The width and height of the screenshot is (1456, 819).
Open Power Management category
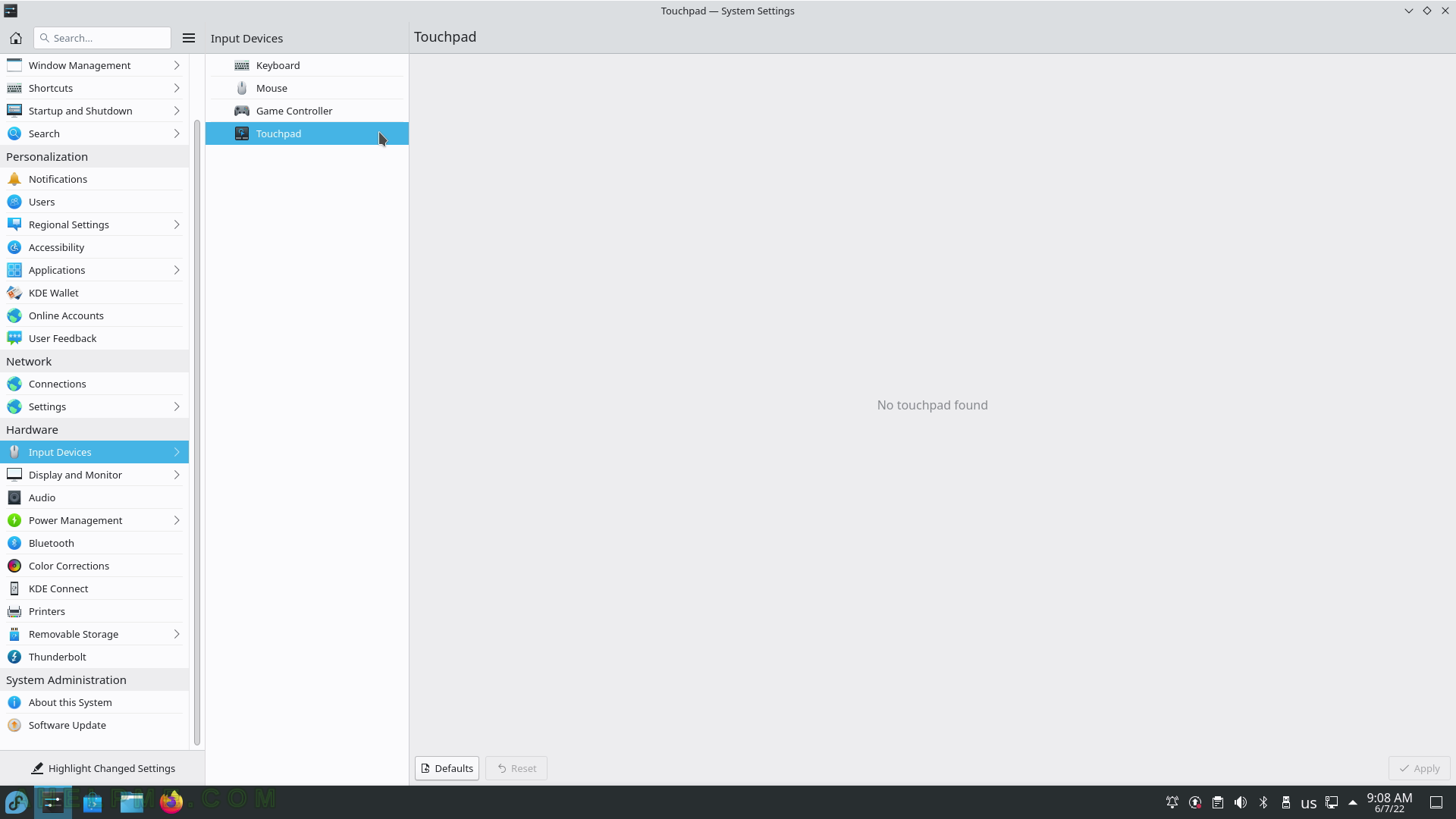(94, 520)
